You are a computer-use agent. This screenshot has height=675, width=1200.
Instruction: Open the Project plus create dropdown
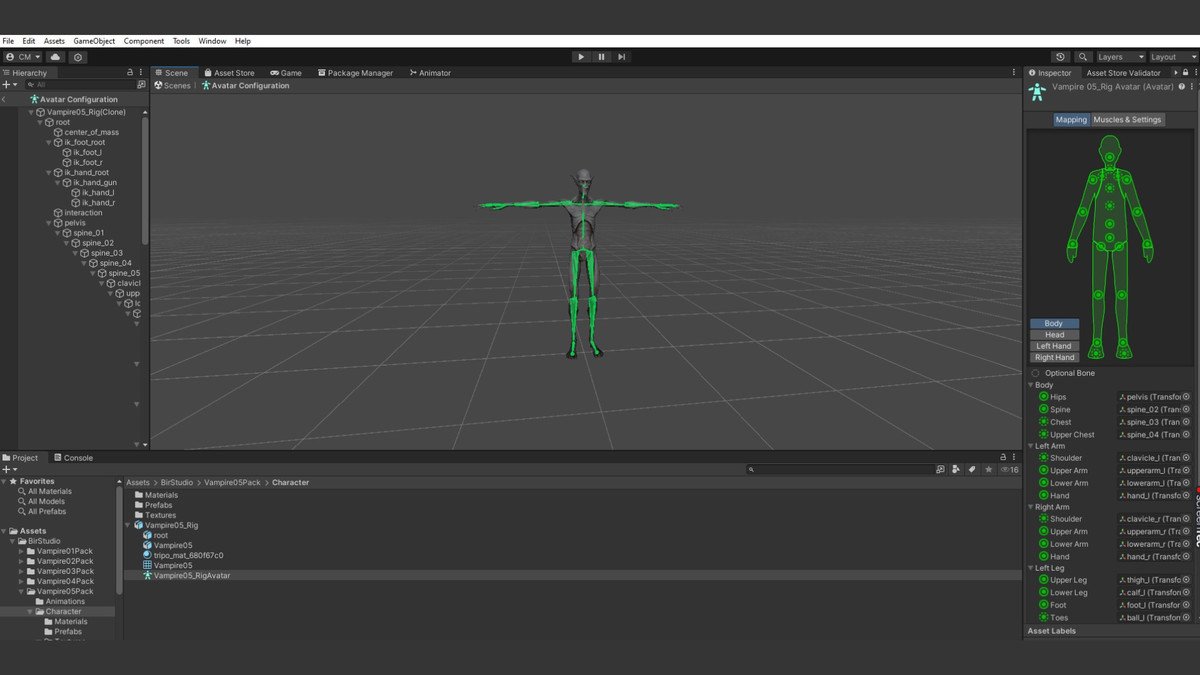point(9,469)
